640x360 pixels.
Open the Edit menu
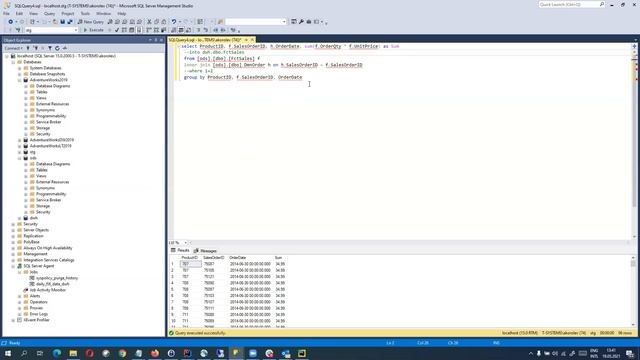tap(19, 13)
